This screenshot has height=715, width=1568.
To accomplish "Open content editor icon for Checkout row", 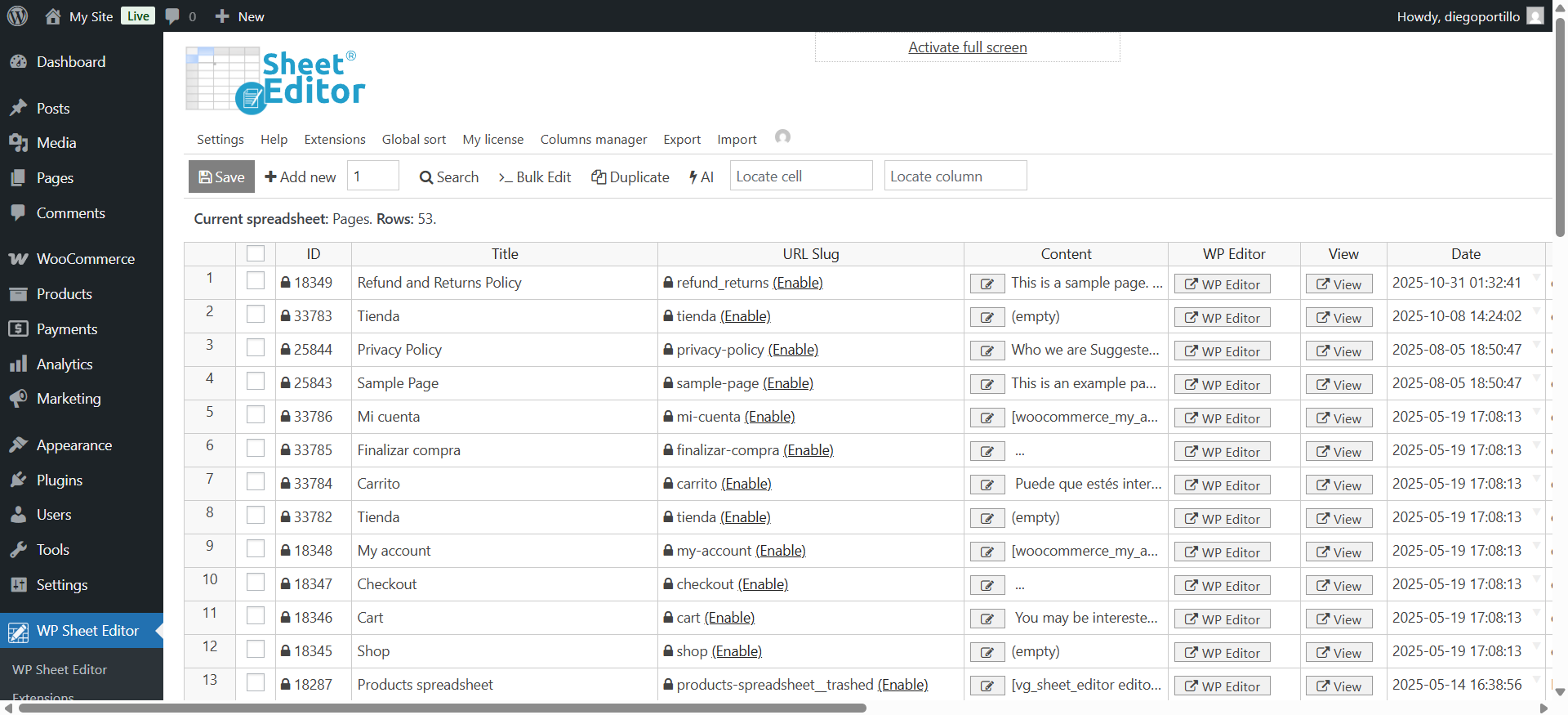I will 987,586.
